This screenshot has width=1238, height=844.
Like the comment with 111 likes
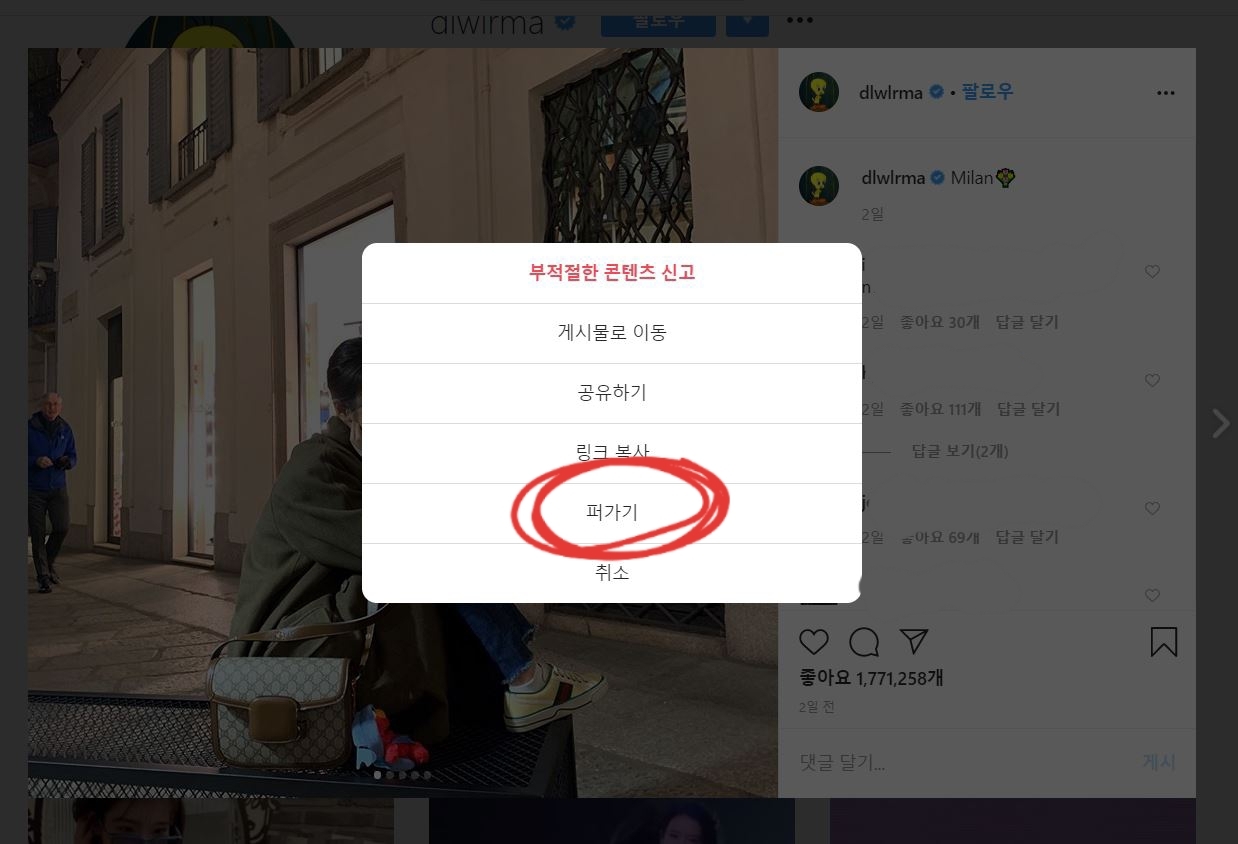click(x=1152, y=380)
